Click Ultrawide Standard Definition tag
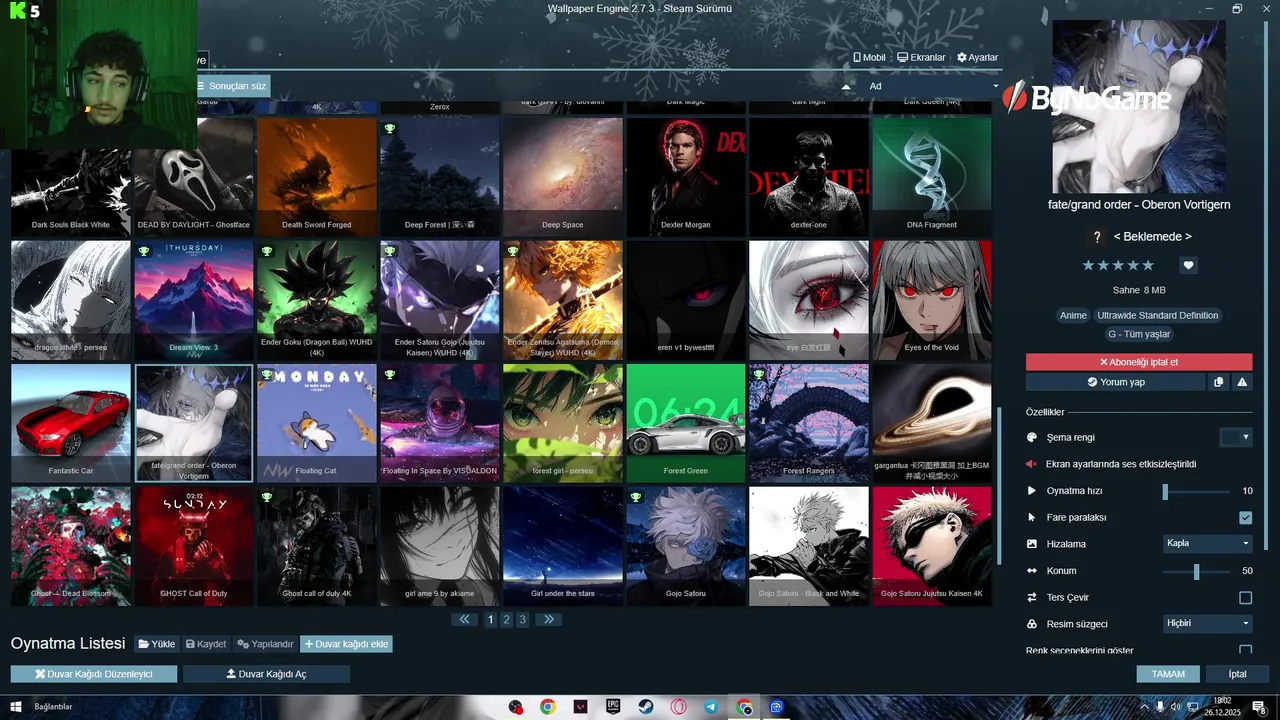The image size is (1280, 720). [1158, 315]
